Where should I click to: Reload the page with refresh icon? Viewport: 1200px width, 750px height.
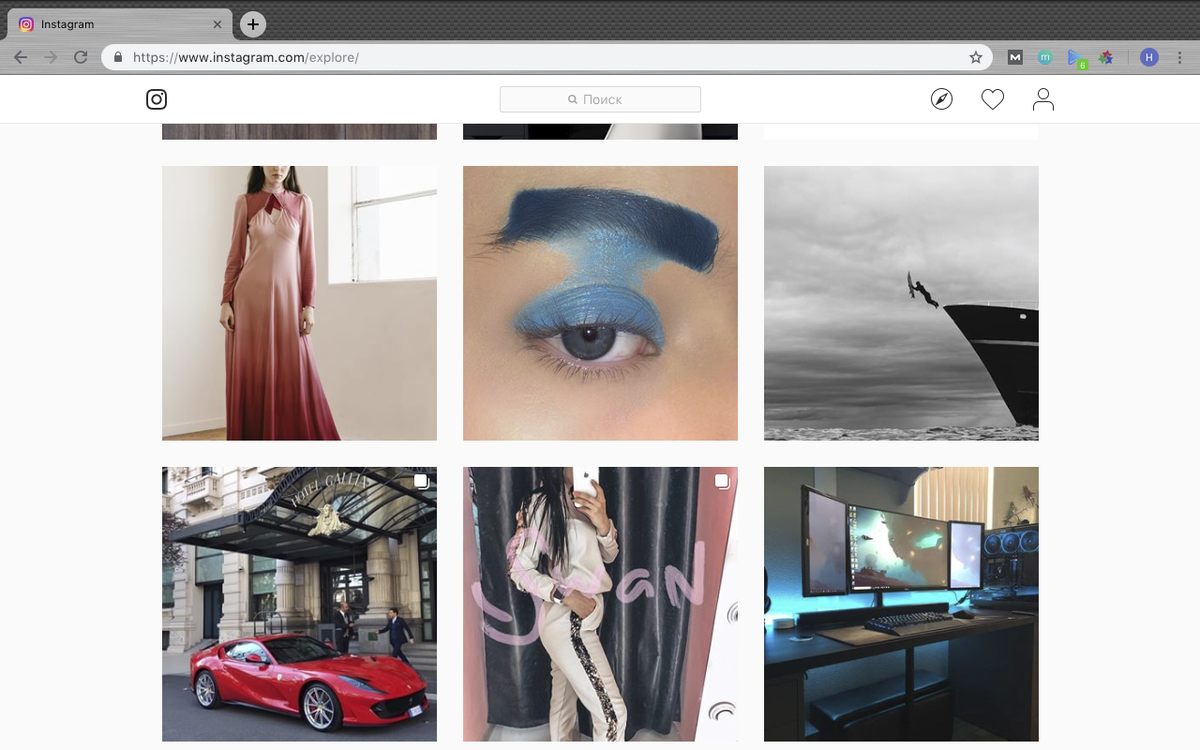pos(81,57)
